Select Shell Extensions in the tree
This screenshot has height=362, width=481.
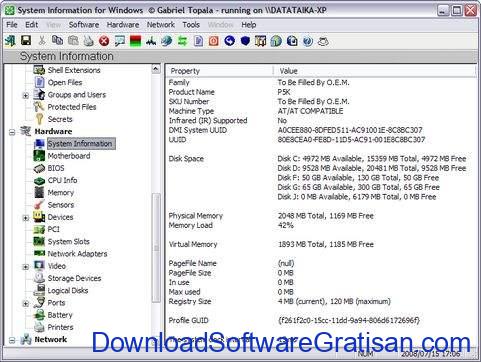74,70
